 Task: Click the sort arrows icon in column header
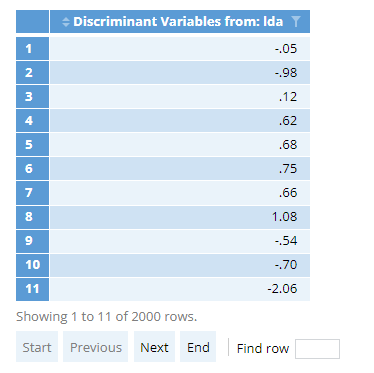click(x=66, y=22)
